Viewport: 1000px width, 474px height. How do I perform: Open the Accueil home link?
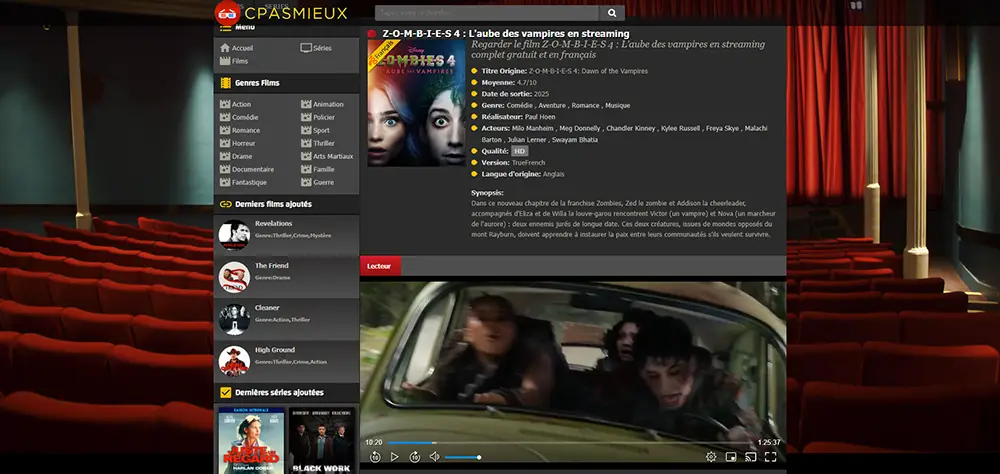click(x=237, y=48)
